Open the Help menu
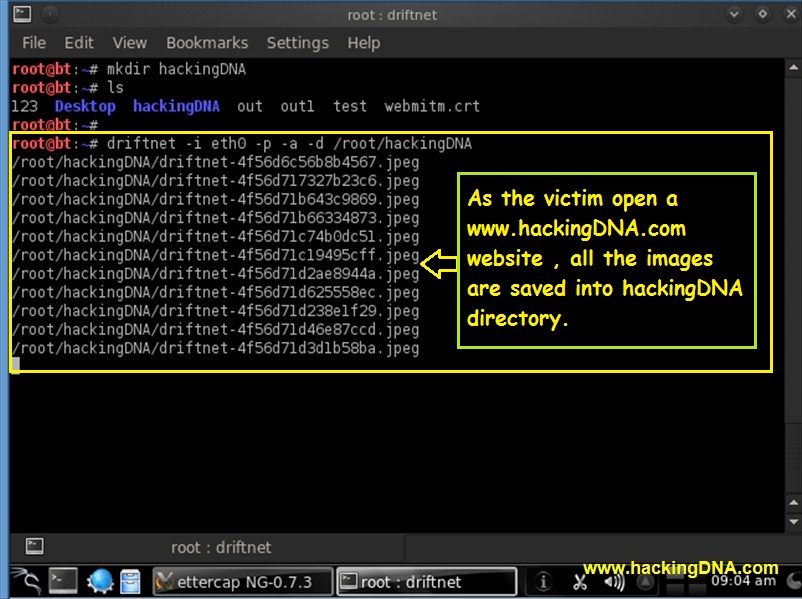The width and height of the screenshot is (802, 599). (363, 43)
